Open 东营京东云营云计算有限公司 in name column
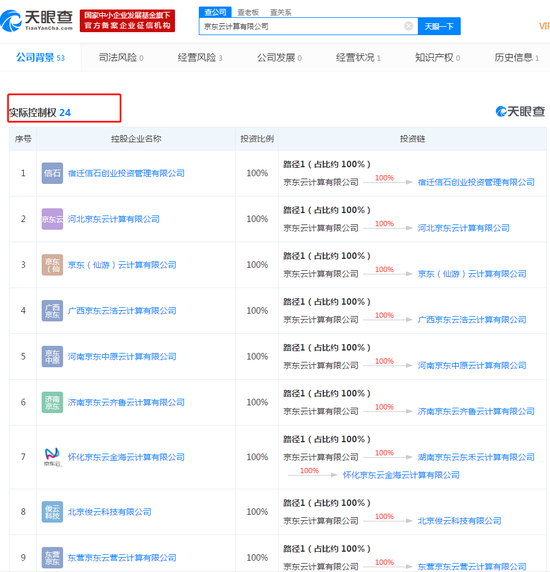Screen dimensions: 550x572 pos(122,558)
